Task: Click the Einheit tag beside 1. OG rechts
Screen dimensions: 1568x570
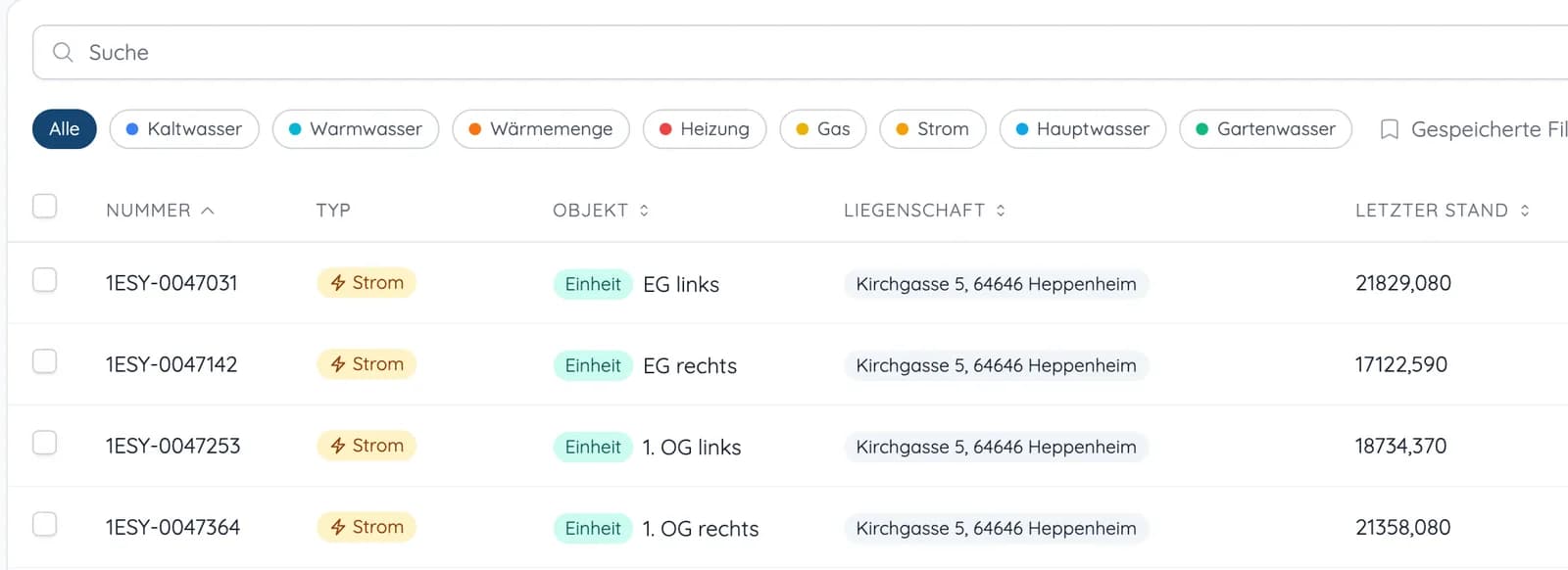Action: 593,528
